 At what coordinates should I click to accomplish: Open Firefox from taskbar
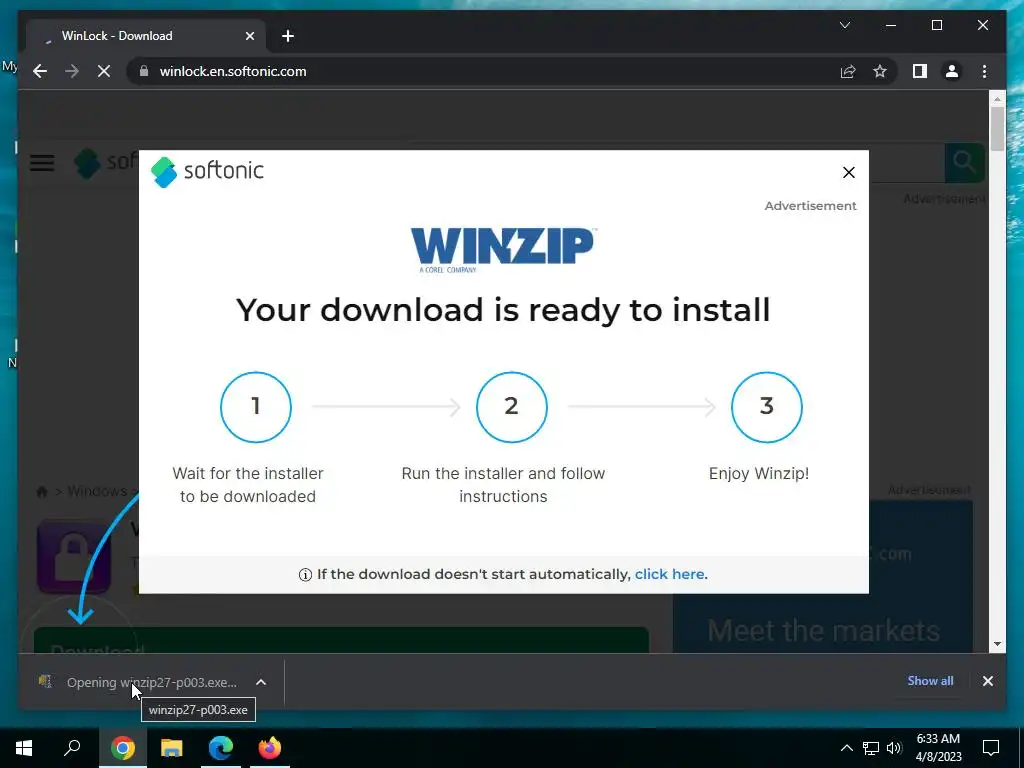tap(270, 748)
